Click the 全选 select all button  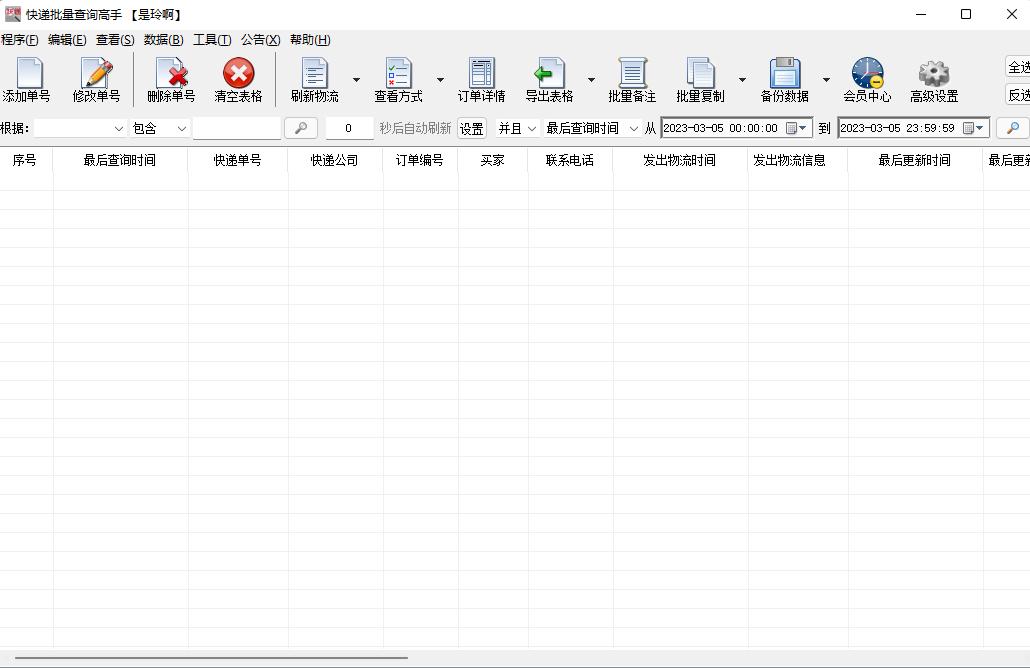tap(1018, 68)
